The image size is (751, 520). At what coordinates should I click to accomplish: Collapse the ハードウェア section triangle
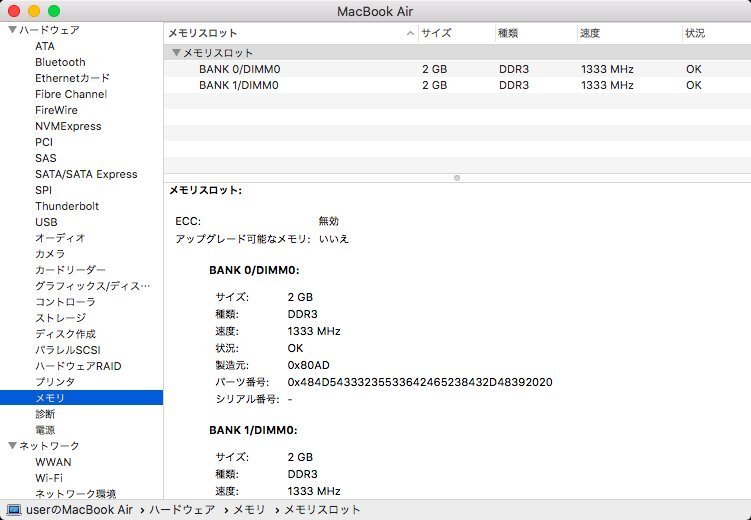[x=12, y=30]
